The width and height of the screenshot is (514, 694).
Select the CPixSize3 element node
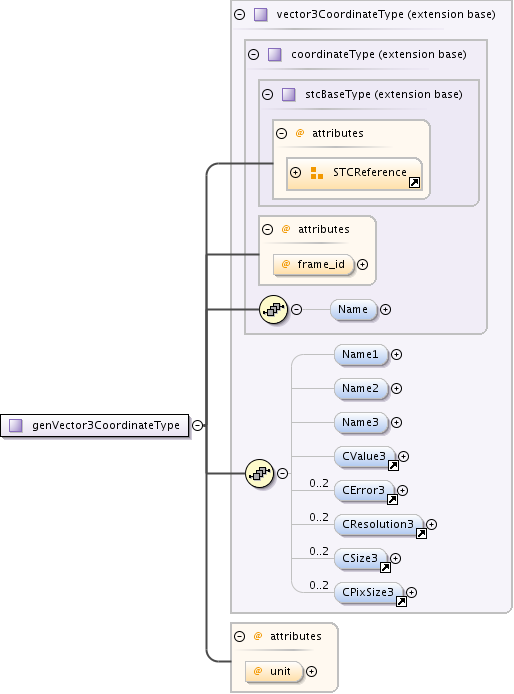(368, 593)
